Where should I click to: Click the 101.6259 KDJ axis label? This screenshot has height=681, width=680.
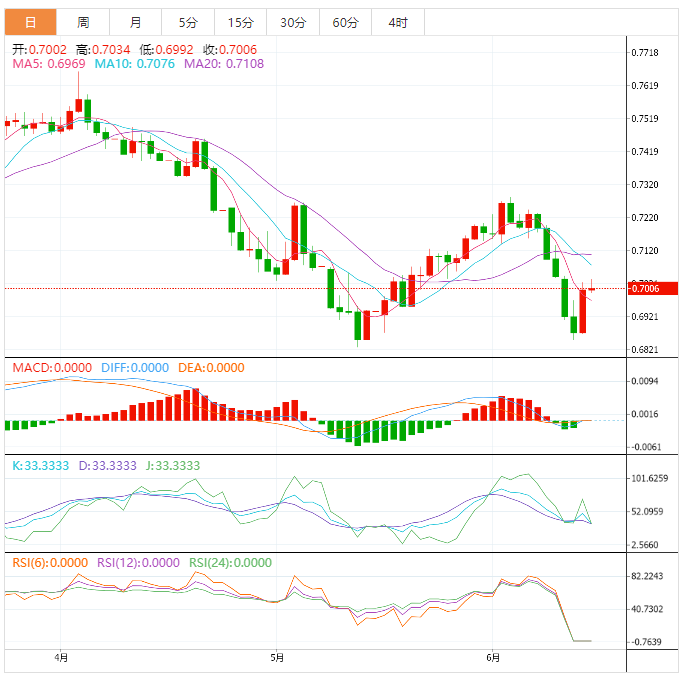click(650, 479)
